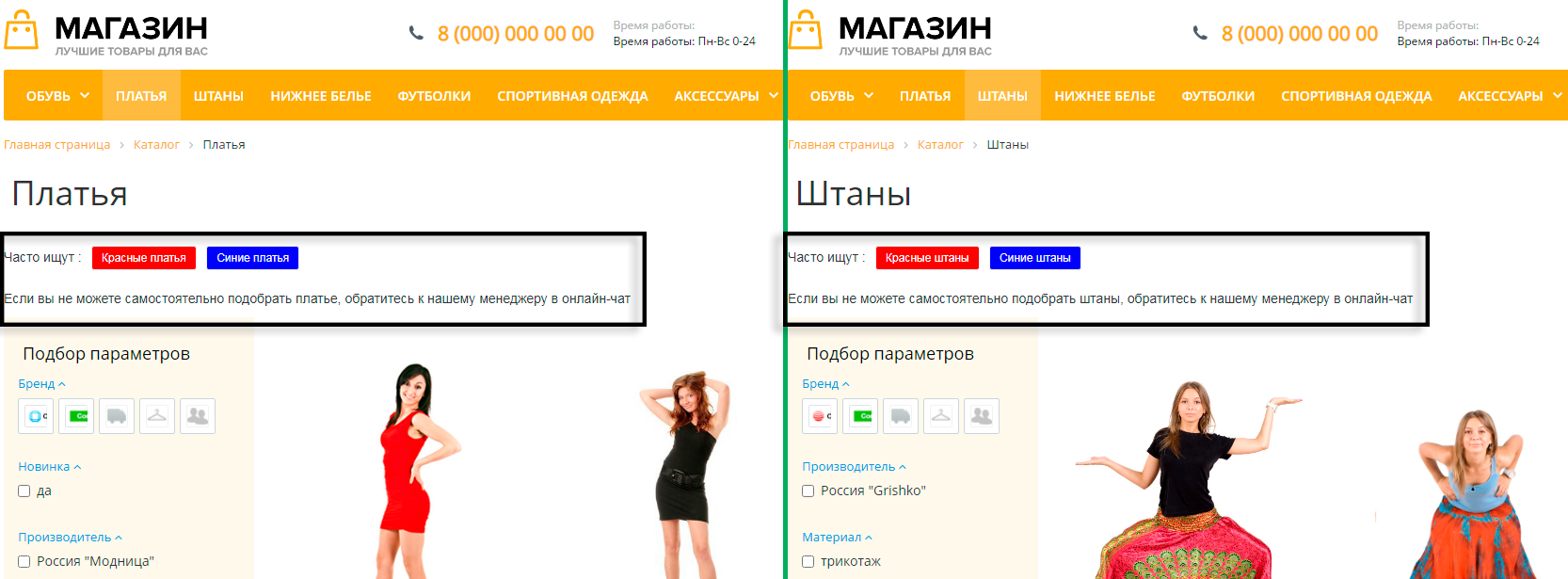Image resolution: width=1568 pixels, height=579 pixels.
Task: Check the Россия "Модница" manufacturer box
Action: pos(24,561)
